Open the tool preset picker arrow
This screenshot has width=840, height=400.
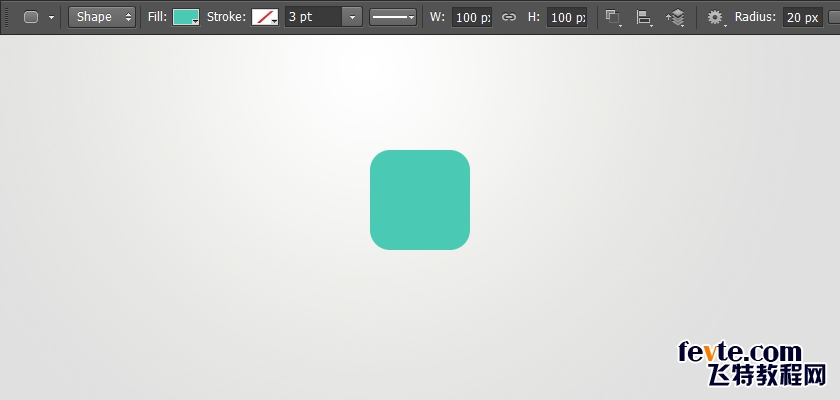pos(51,17)
